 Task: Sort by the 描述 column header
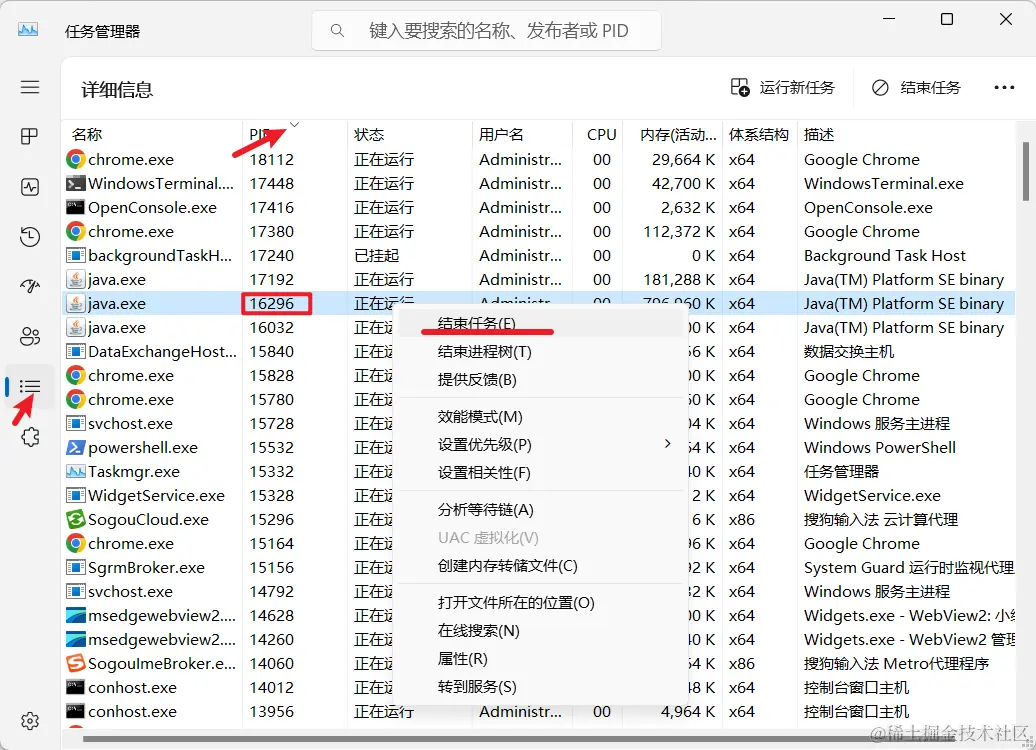coord(905,135)
